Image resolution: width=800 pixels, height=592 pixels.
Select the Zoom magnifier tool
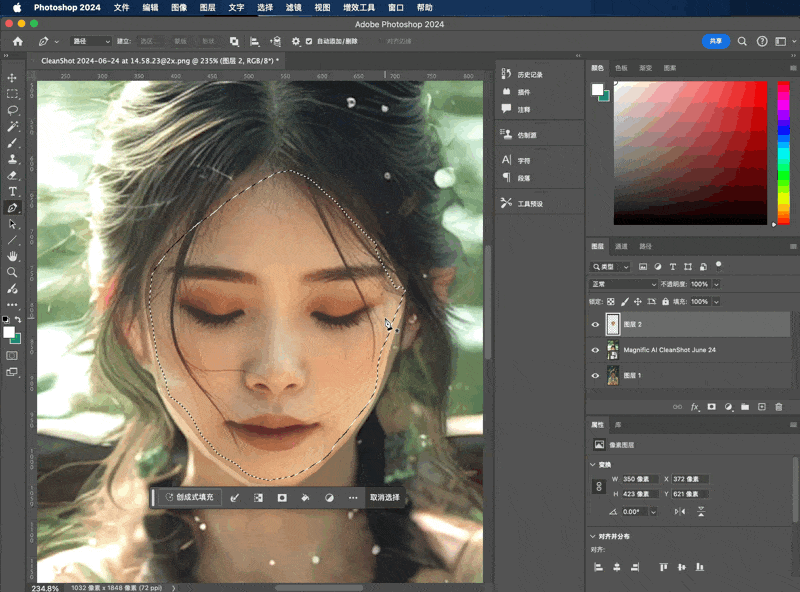(x=12, y=273)
